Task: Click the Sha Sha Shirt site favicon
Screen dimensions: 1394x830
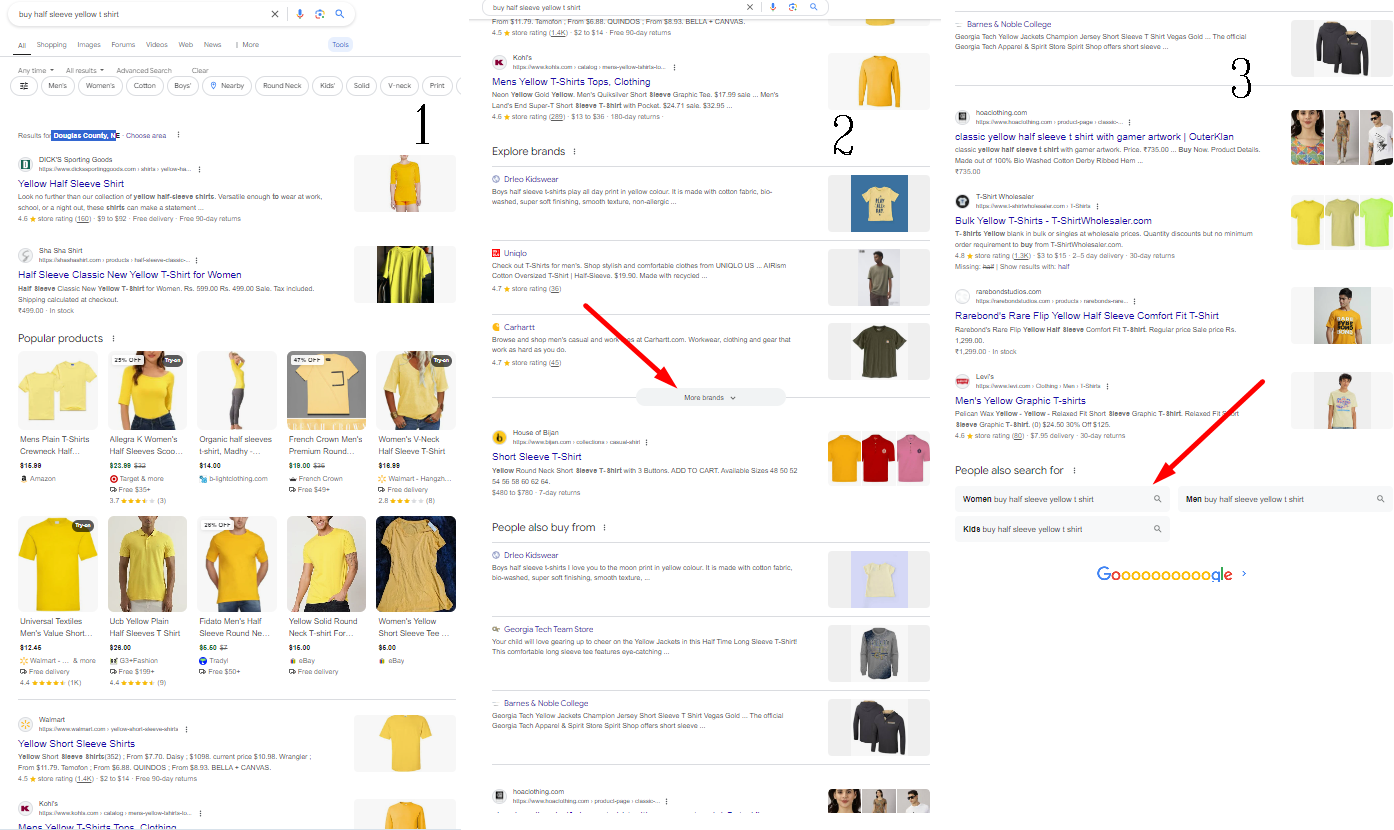Action: point(25,255)
